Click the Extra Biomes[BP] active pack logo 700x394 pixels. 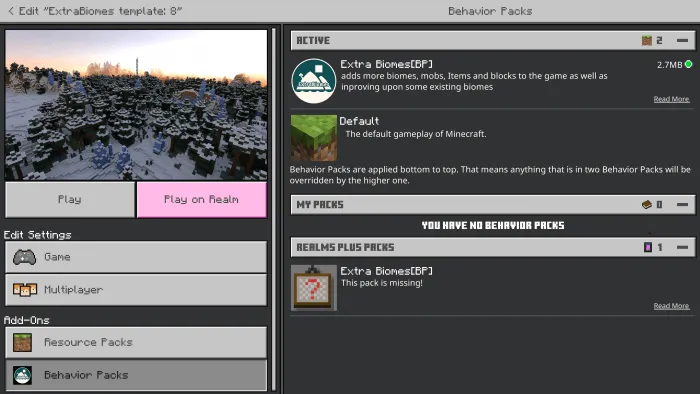point(313,81)
